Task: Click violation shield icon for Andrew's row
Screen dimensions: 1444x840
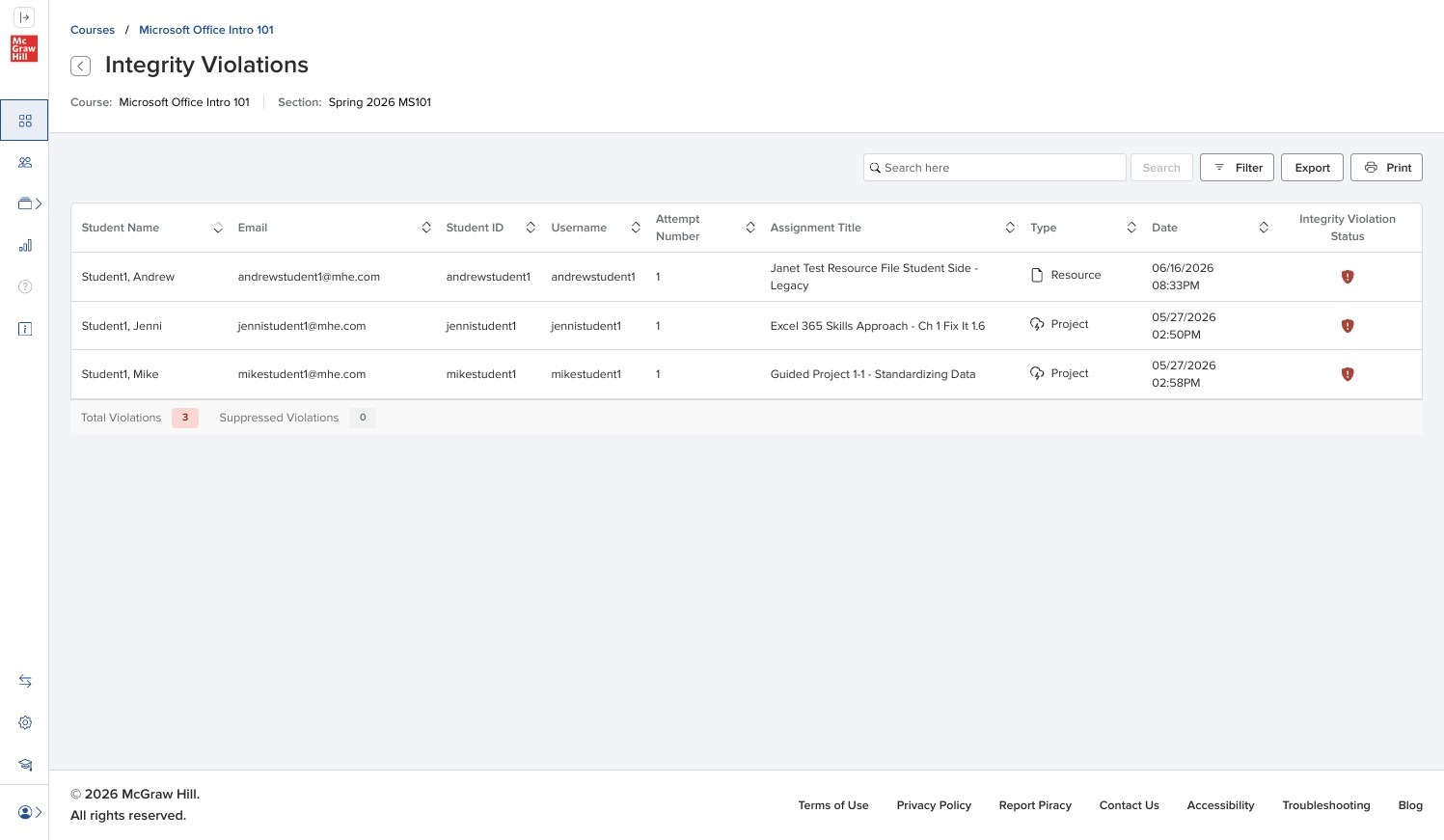Action: click(1348, 277)
